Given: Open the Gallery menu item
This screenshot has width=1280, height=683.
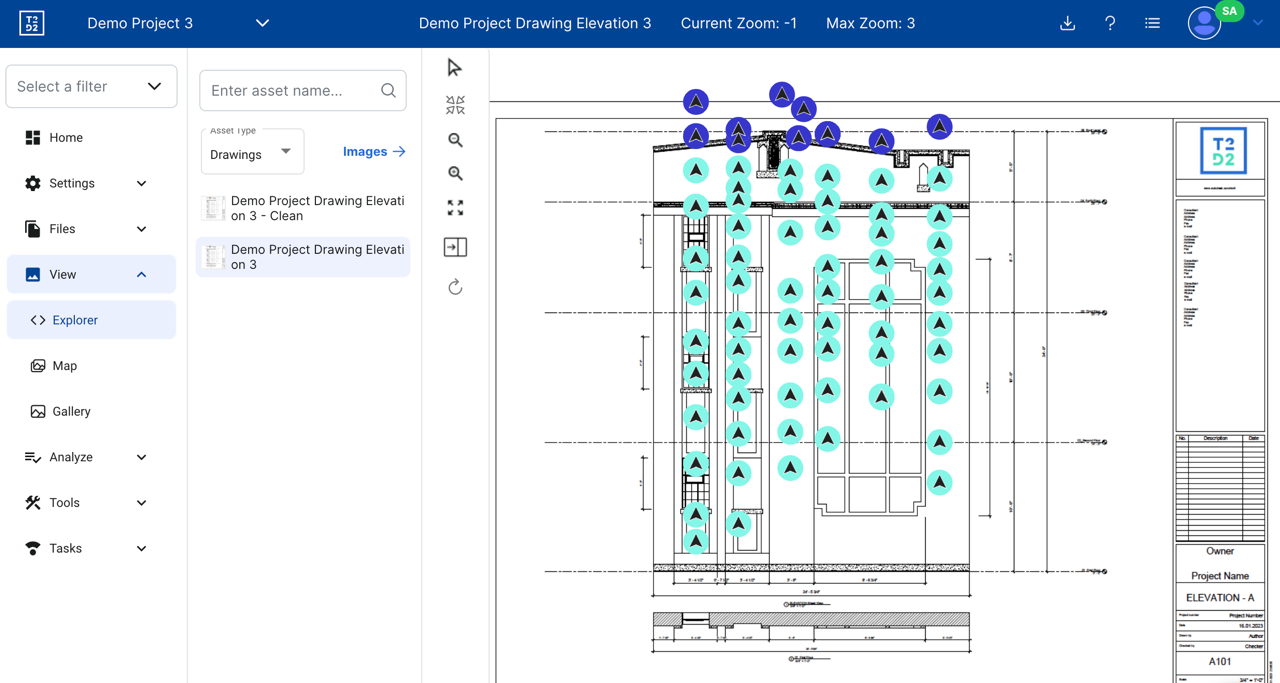Looking at the screenshot, I should click(x=71, y=411).
